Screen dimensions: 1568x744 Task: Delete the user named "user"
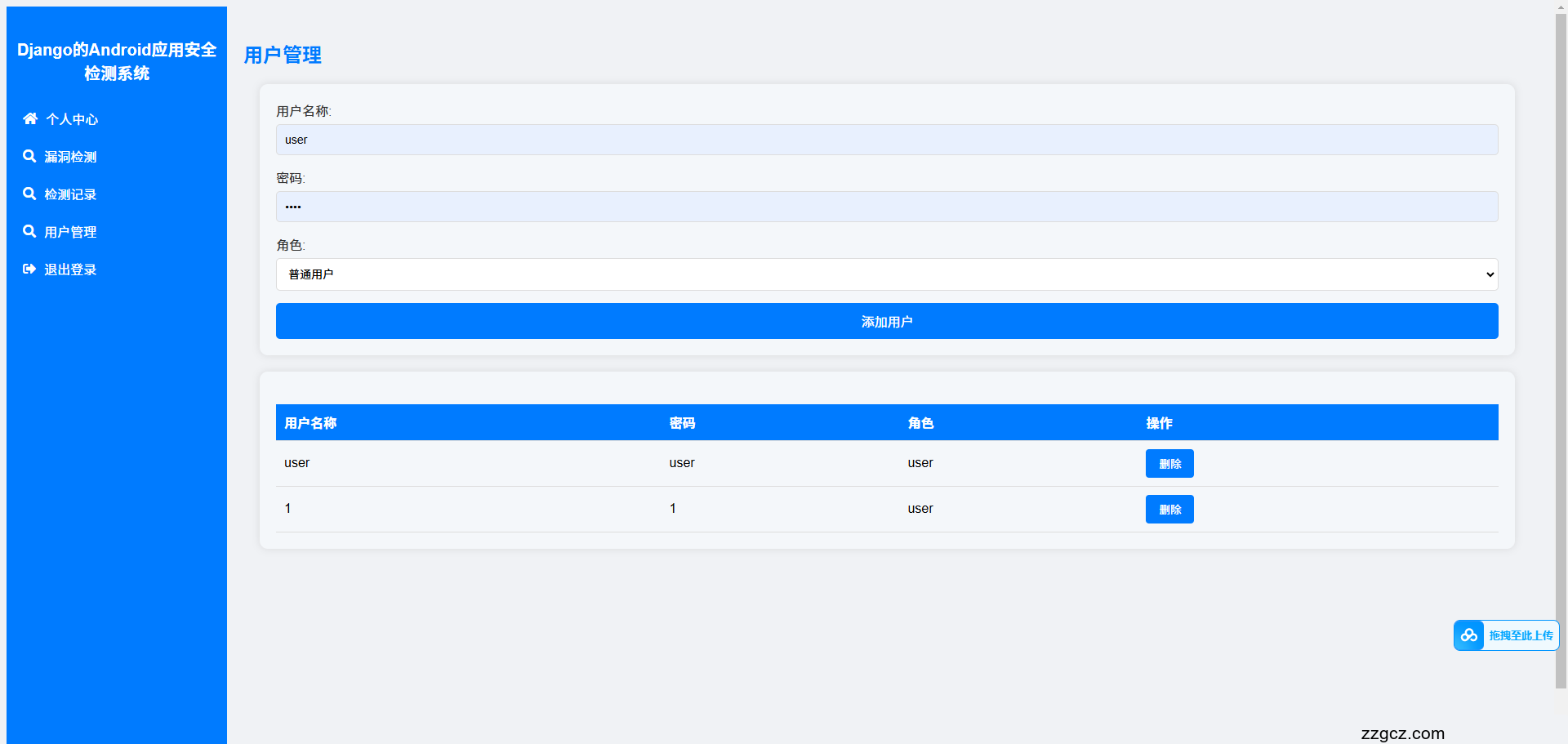coord(1169,463)
